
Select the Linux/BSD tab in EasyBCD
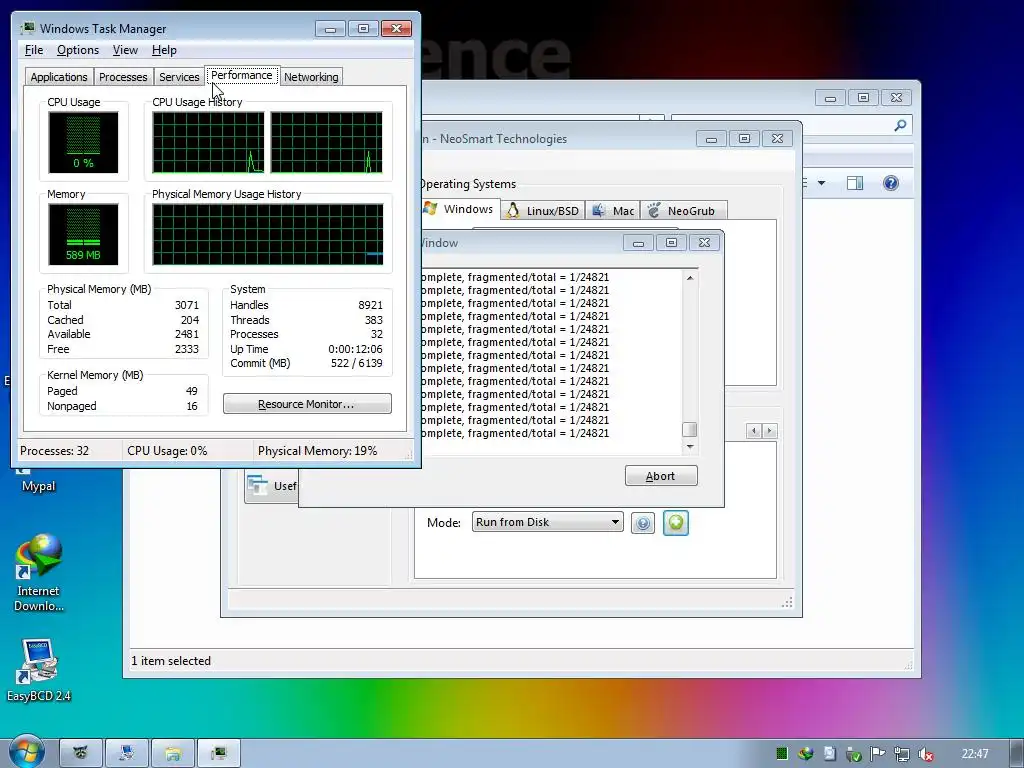click(x=543, y=210)
